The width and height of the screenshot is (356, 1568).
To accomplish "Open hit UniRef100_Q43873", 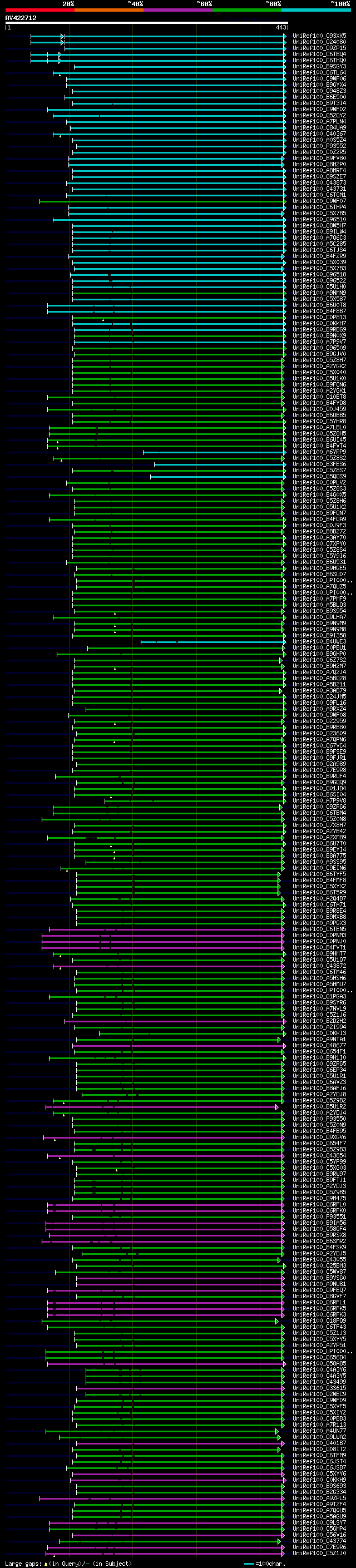I will point(319,182).
